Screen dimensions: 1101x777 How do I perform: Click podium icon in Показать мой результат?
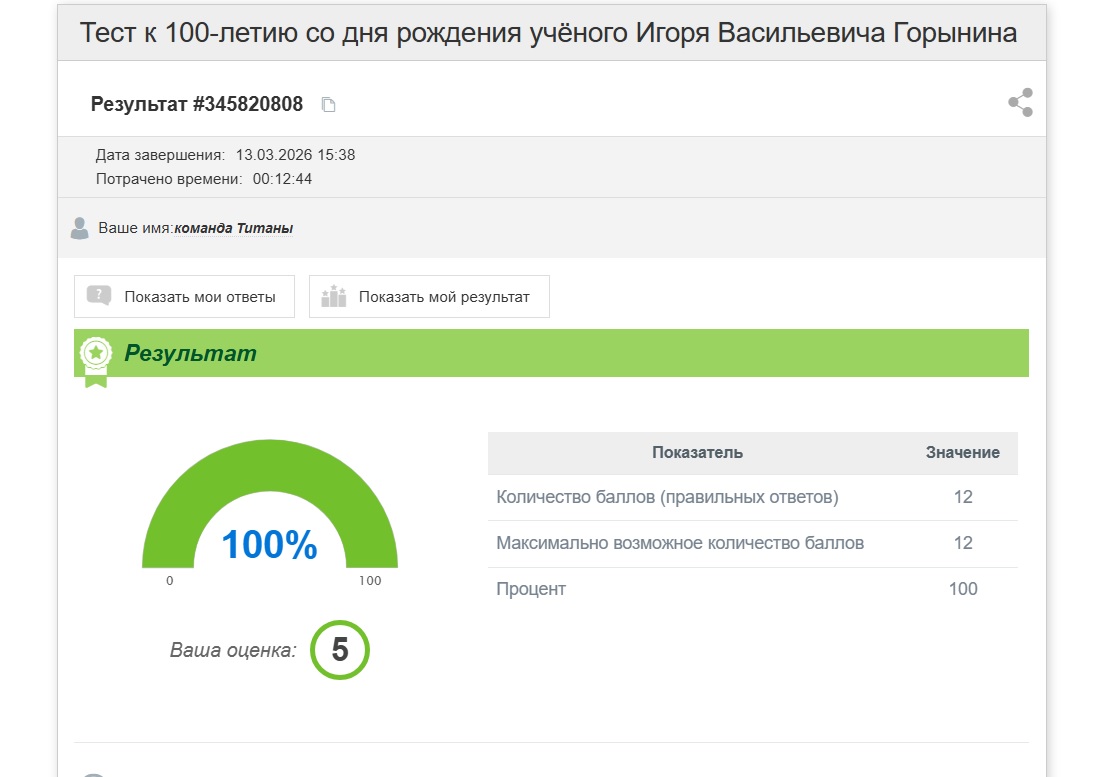pyautogui.click(x=333, y=296)
